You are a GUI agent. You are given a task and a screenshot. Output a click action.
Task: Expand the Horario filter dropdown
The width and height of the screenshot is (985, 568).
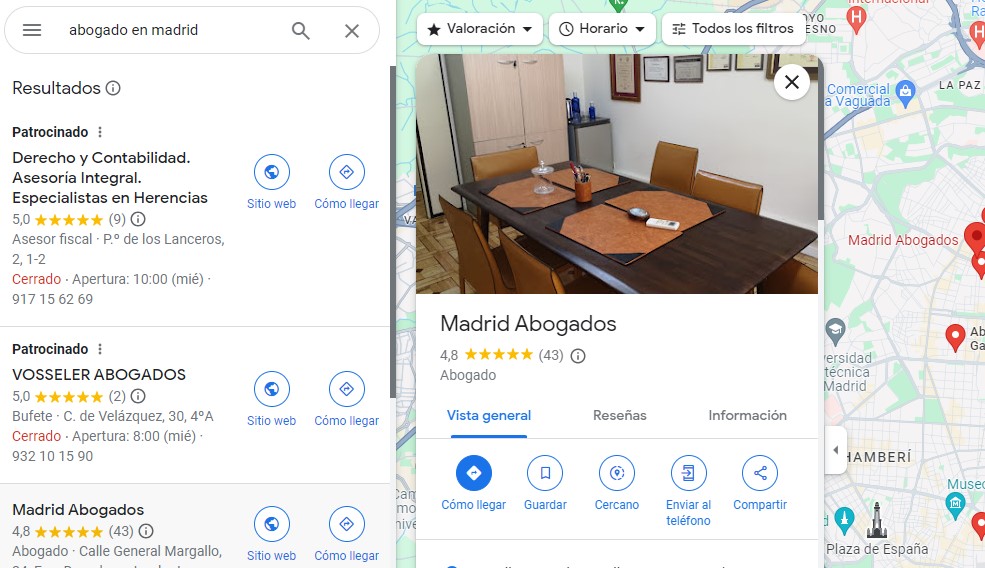click(602, 29)
